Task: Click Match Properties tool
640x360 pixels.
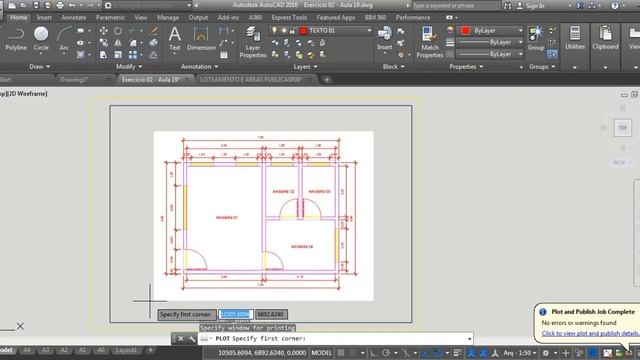Action: (429, 42)
